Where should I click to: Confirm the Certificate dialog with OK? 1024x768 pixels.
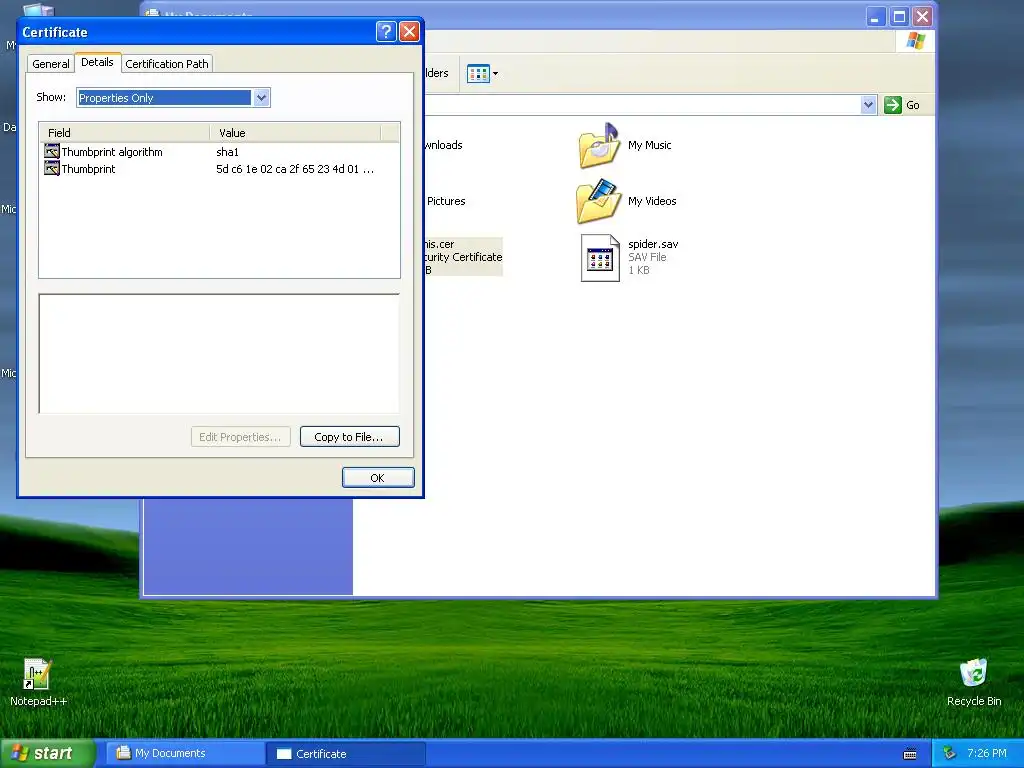(377, 477)
